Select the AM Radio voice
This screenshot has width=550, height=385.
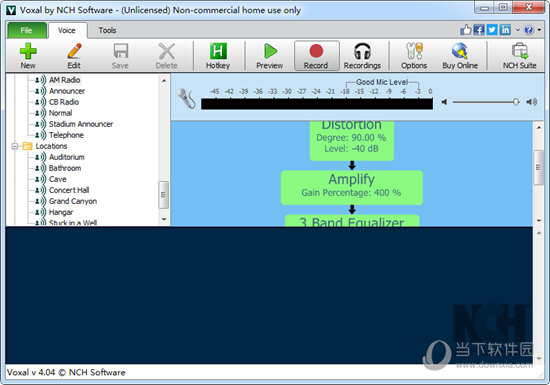65,80
